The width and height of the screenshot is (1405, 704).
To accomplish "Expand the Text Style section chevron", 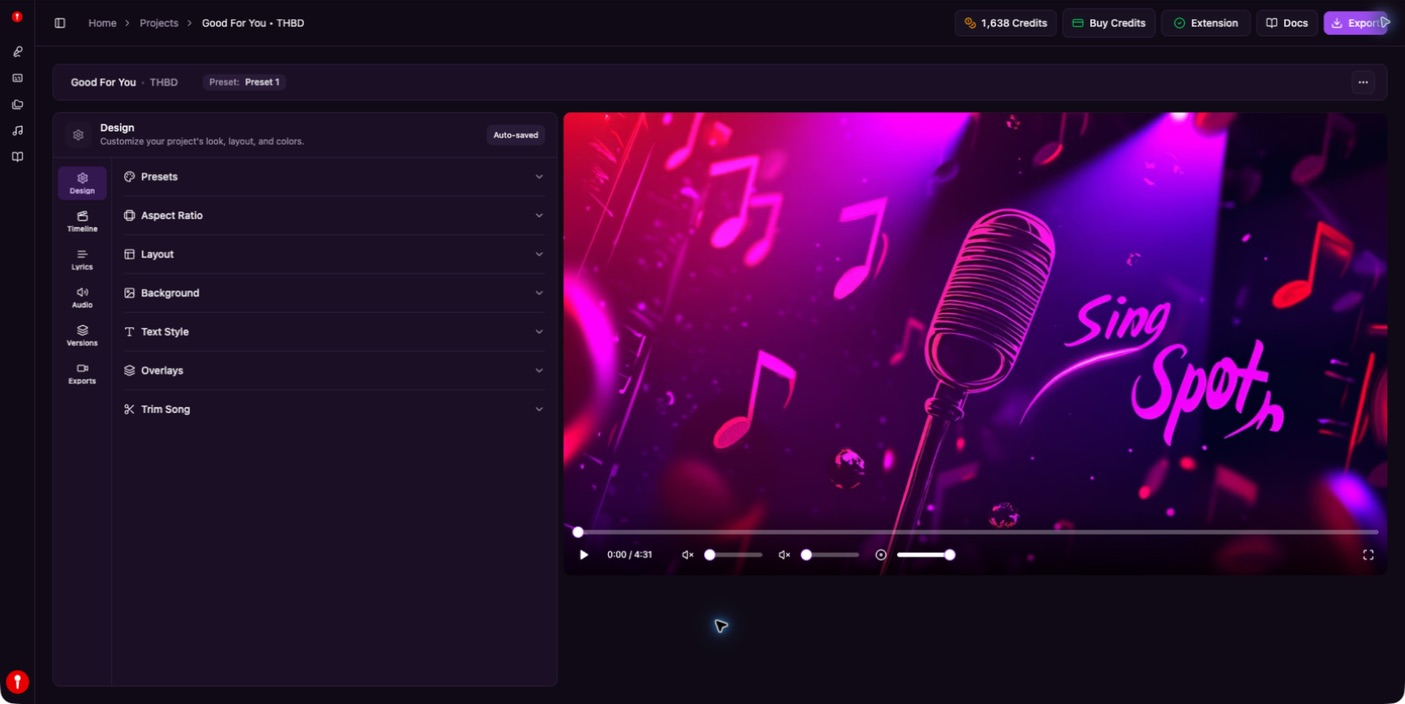I will pyautogui.click(x=539, y=332).
